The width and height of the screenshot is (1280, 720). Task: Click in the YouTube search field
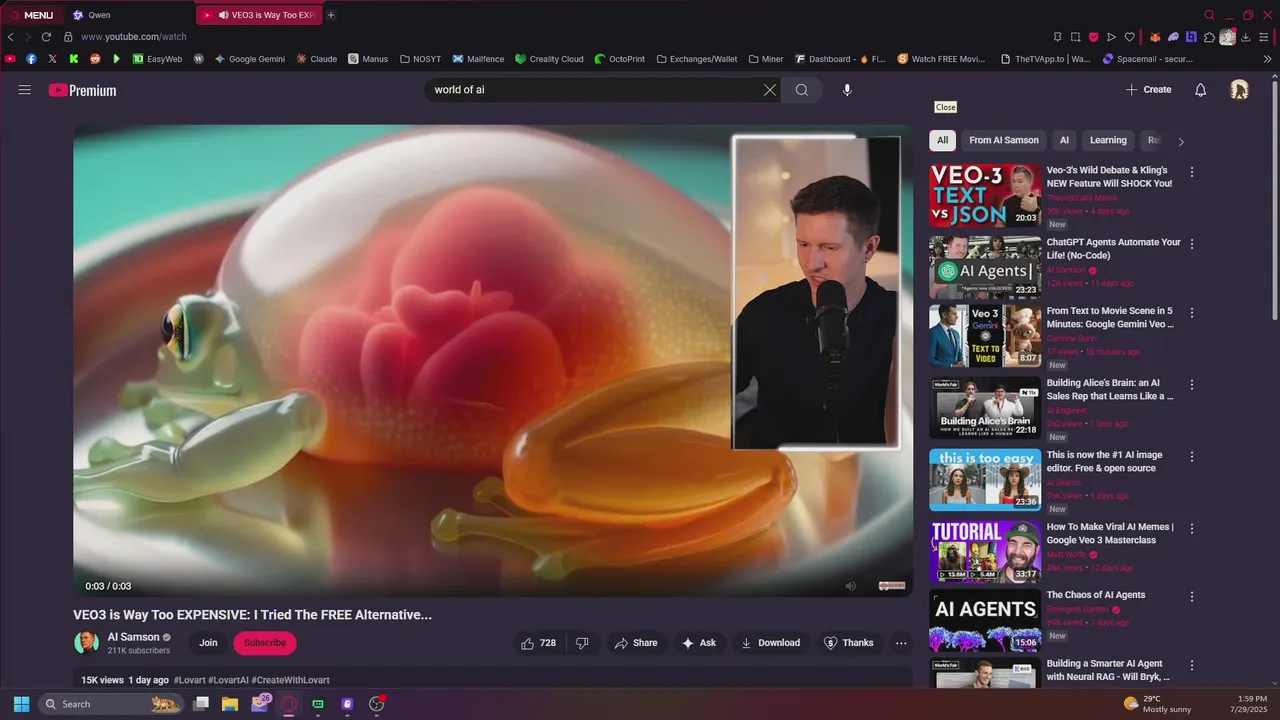point(595,90)
